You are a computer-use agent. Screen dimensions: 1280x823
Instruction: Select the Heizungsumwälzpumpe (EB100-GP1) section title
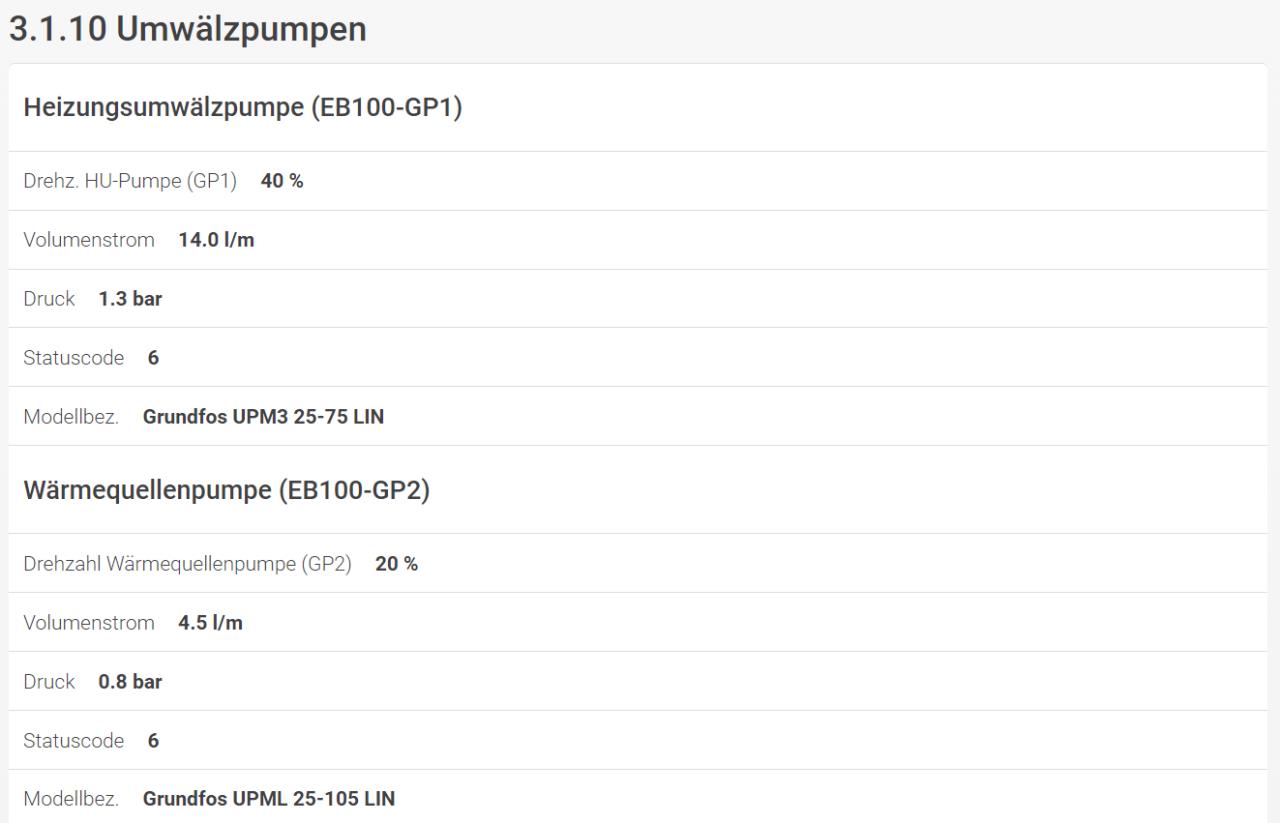coord(242,108)
